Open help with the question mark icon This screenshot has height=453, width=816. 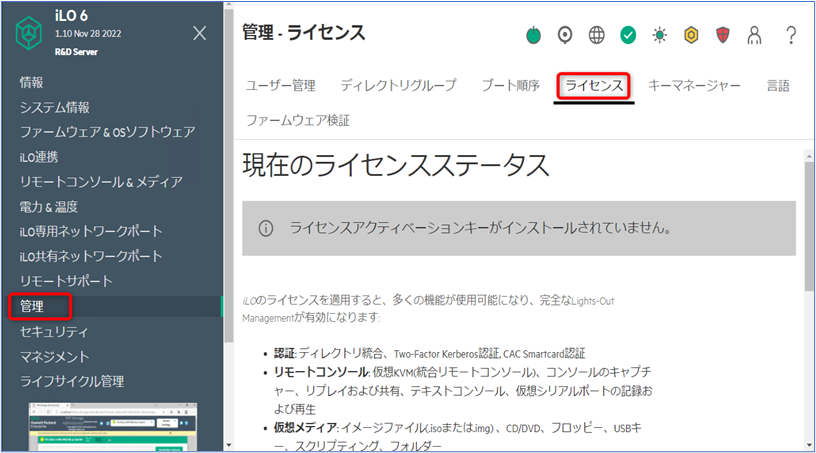point(791,35)
